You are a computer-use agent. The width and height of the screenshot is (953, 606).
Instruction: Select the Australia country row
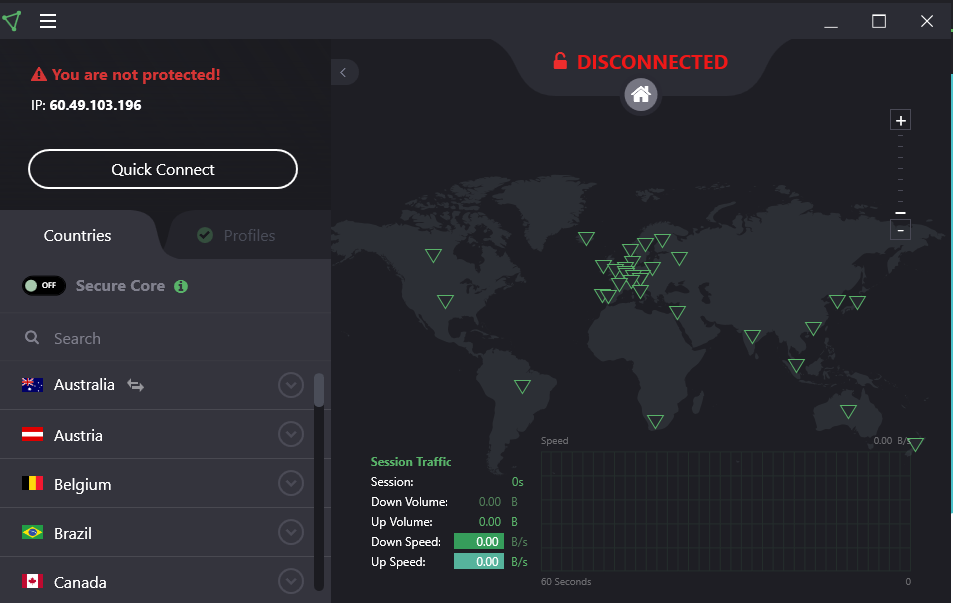pyautogui.click(x=157, y=385)
